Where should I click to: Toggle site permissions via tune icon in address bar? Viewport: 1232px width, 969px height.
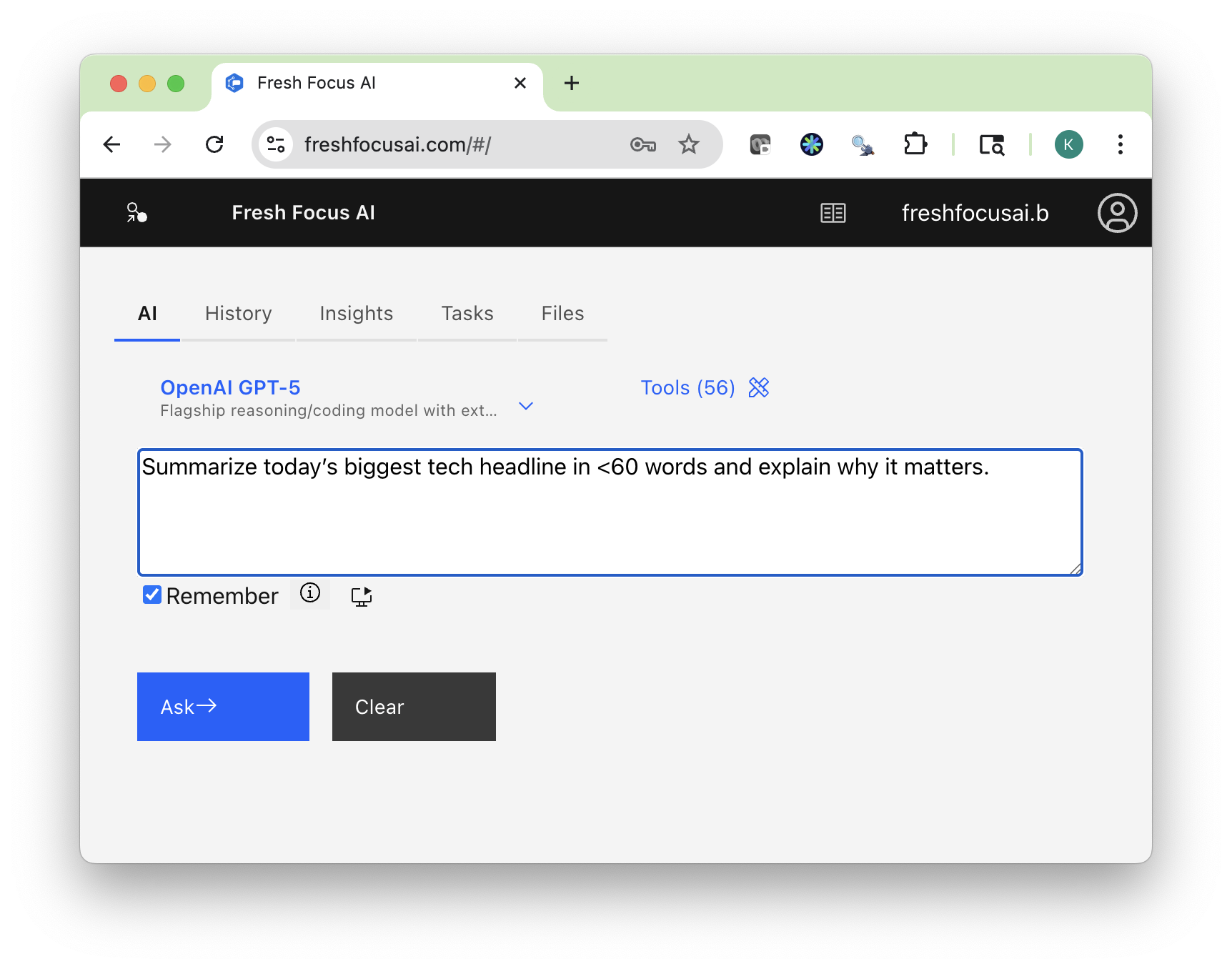click(x=276, y=144)
